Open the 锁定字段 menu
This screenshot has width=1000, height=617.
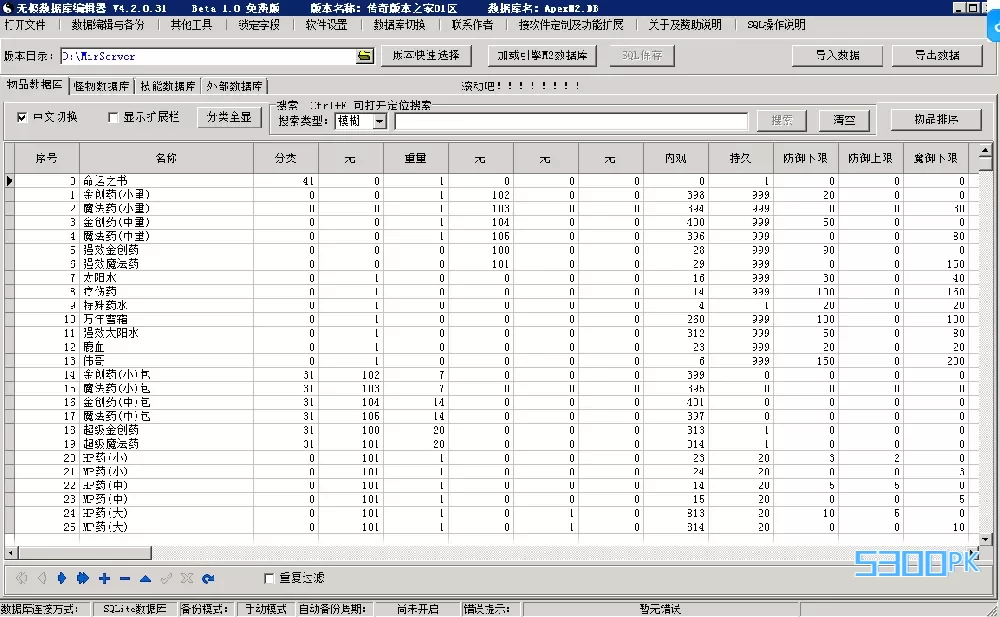point(259,25)
